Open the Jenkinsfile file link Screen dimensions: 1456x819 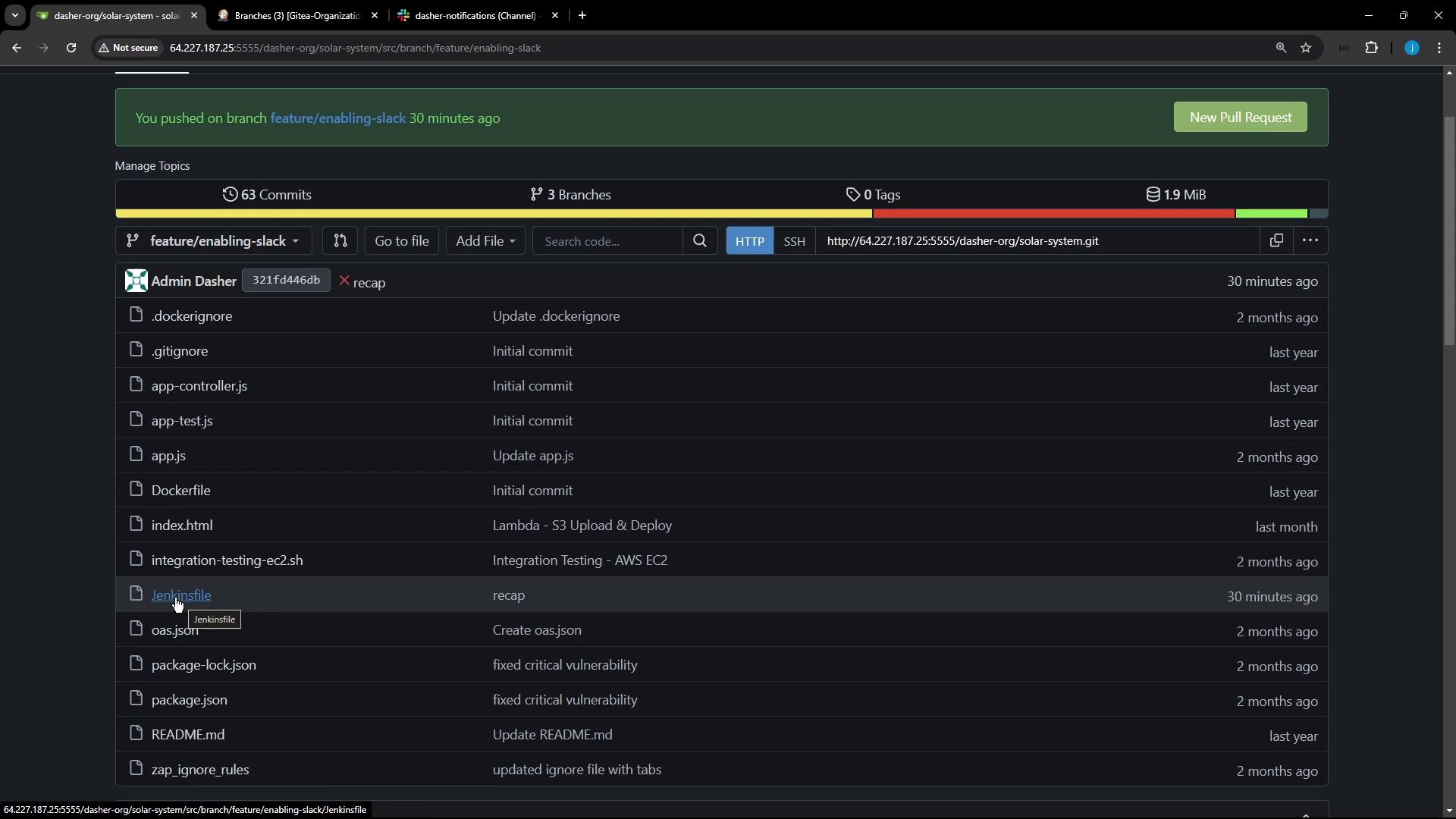coord(181,595)
